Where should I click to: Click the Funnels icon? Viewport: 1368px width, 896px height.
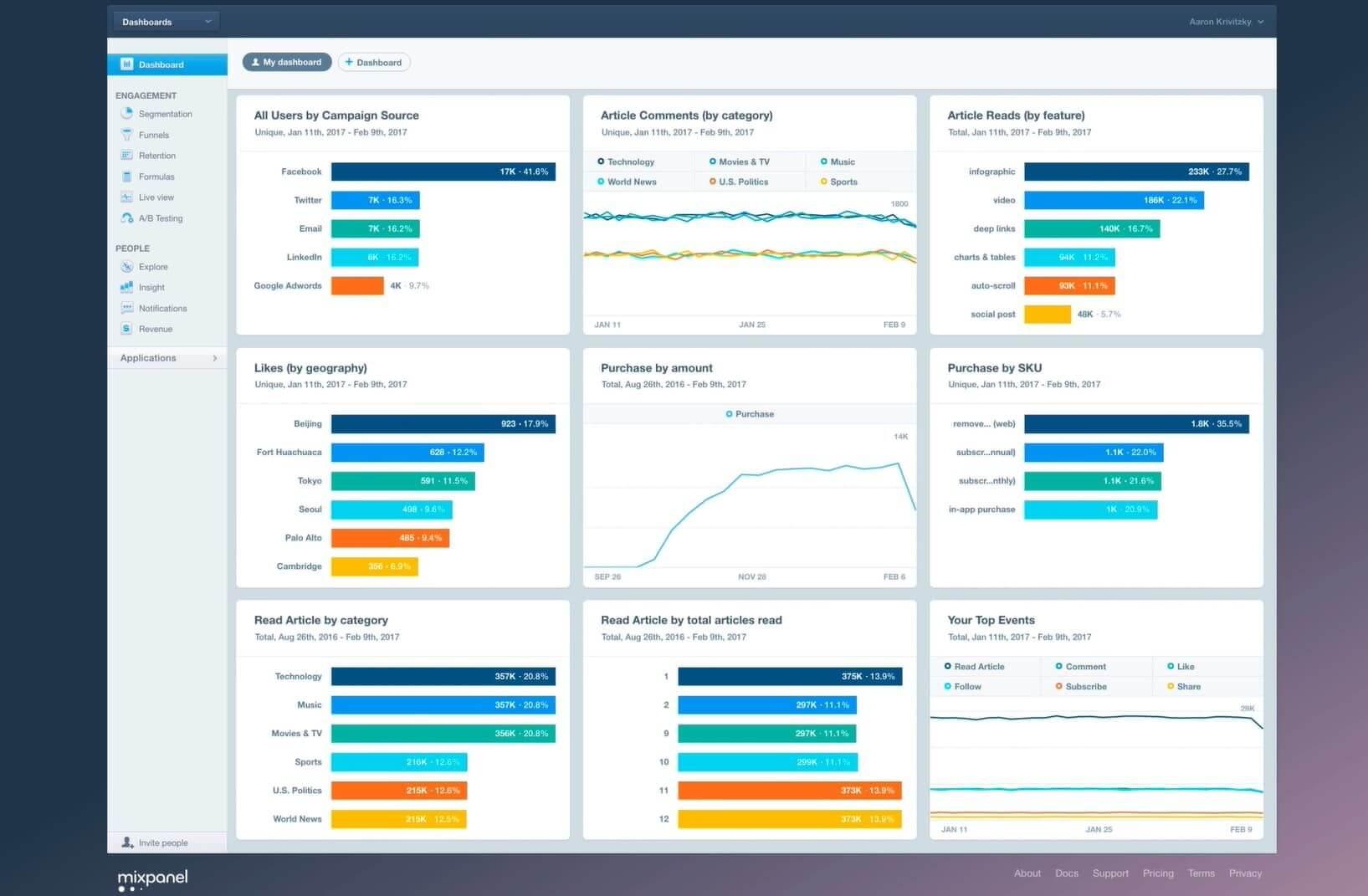click(127, 135)
